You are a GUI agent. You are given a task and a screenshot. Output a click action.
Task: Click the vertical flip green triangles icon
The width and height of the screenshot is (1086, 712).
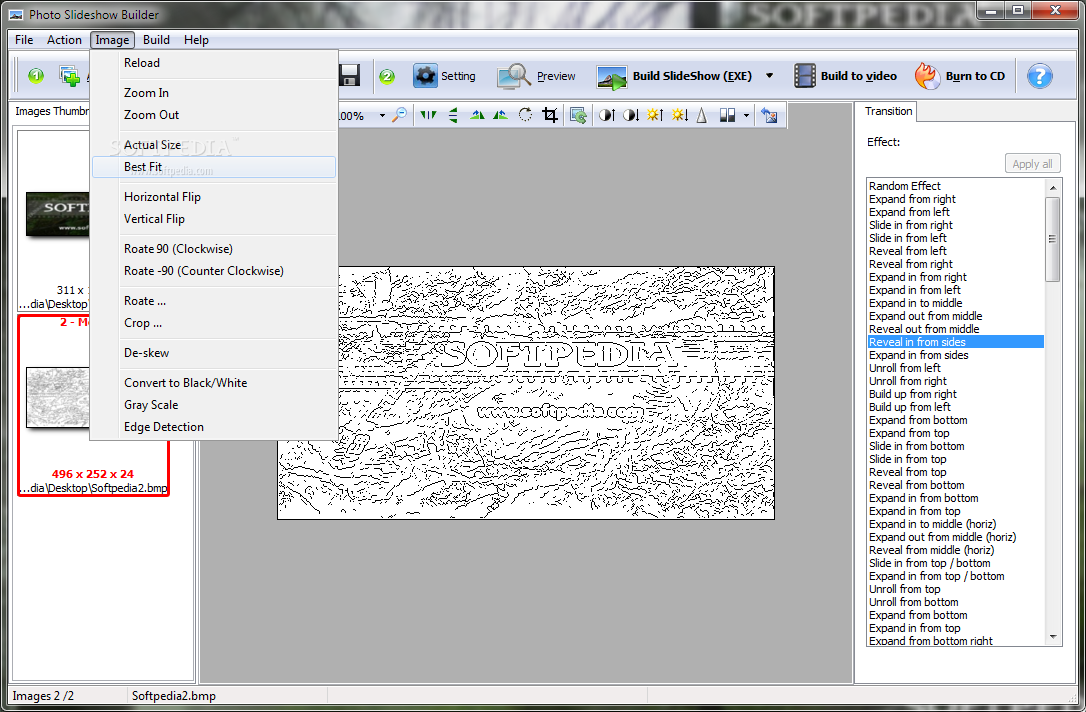453,115
